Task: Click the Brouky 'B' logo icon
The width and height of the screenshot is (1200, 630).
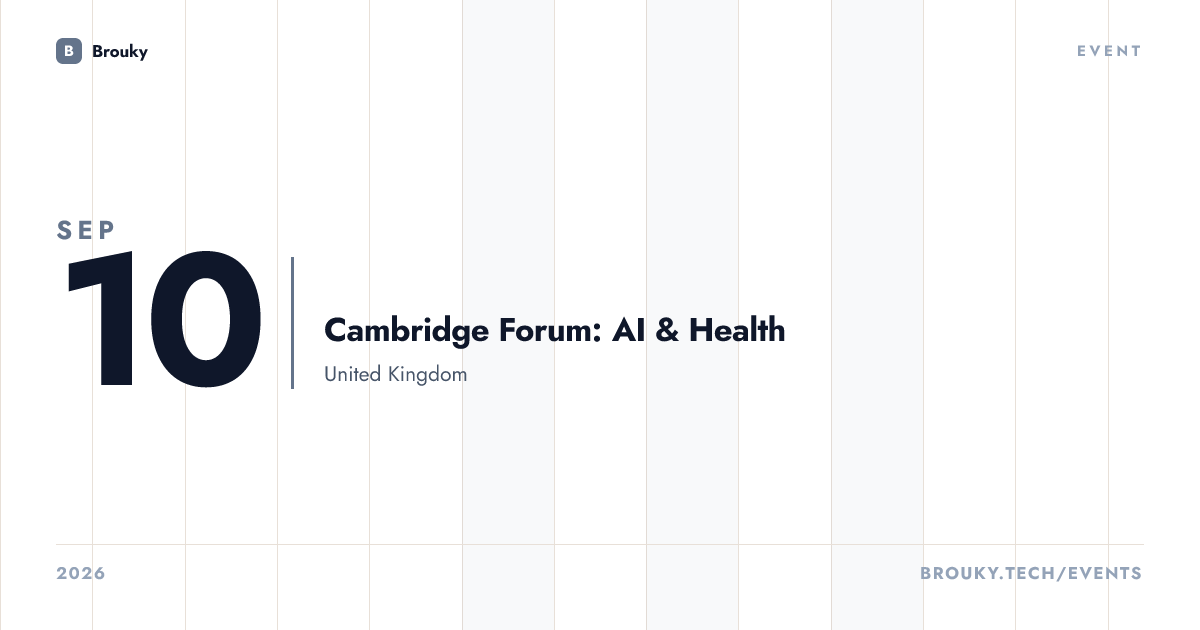Action: [x=69, y=51]
